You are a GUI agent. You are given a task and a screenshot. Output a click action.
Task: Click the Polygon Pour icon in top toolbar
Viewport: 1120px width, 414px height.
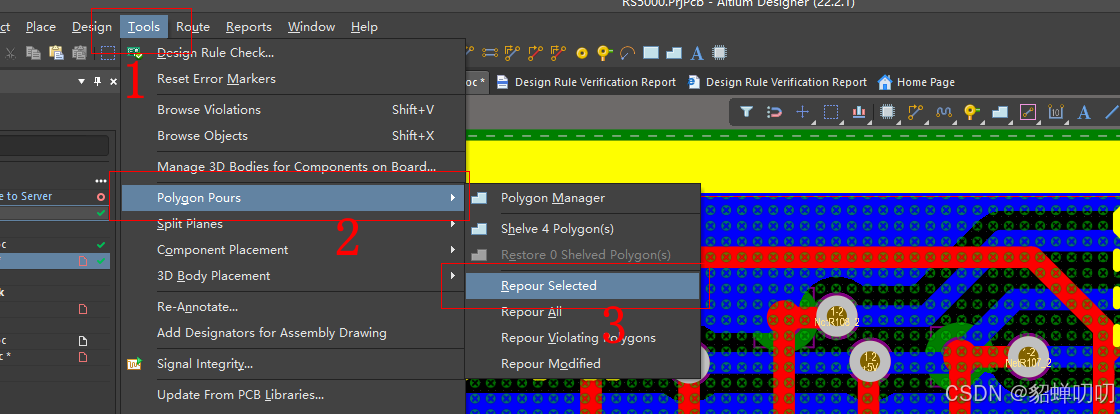click(x=674, y=52)
